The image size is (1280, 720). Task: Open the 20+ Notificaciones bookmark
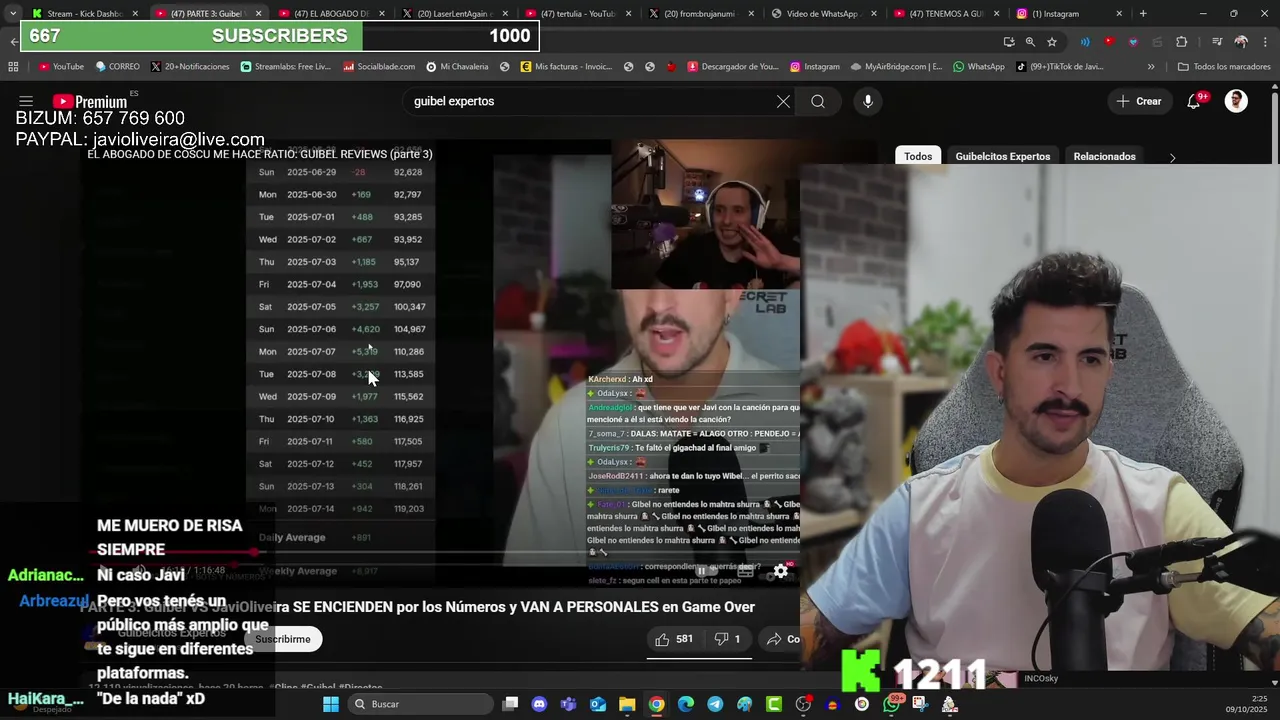pyautogui.click(x=190, y=67)
